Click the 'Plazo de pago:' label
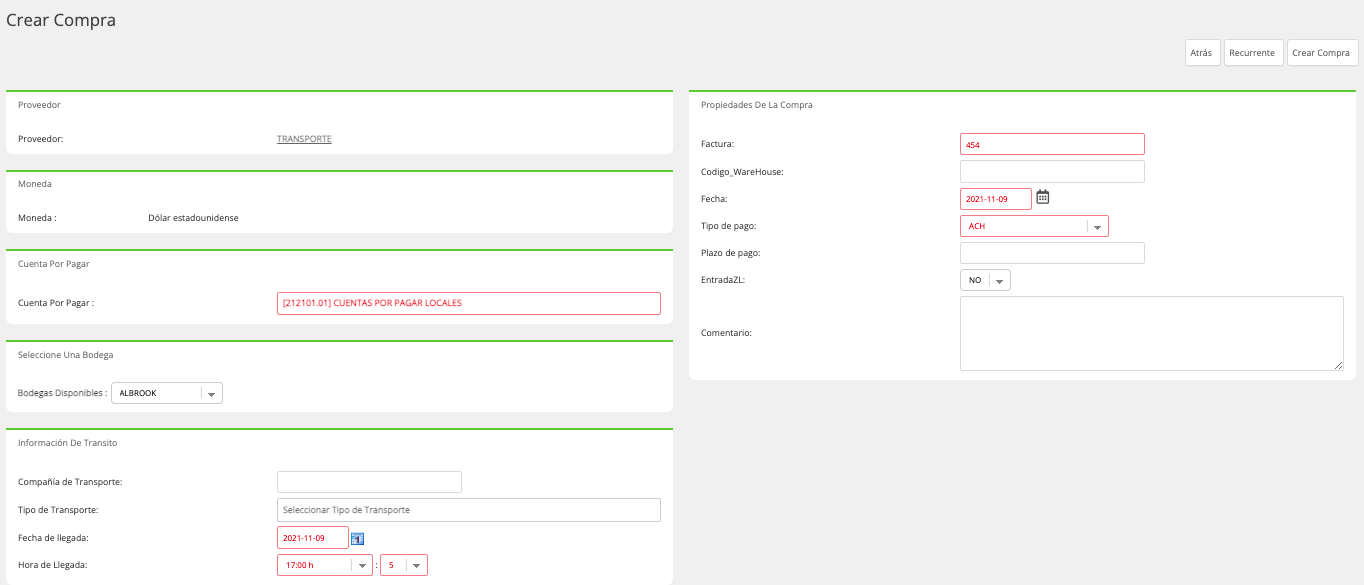1364x585 pixels. (x=731, y=253)
